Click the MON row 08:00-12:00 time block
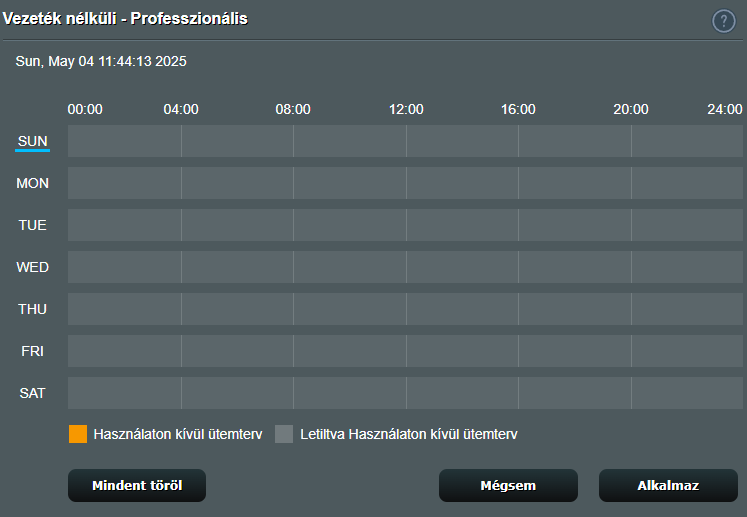Viewport: 747px width, 517px height. click(350, 183)
